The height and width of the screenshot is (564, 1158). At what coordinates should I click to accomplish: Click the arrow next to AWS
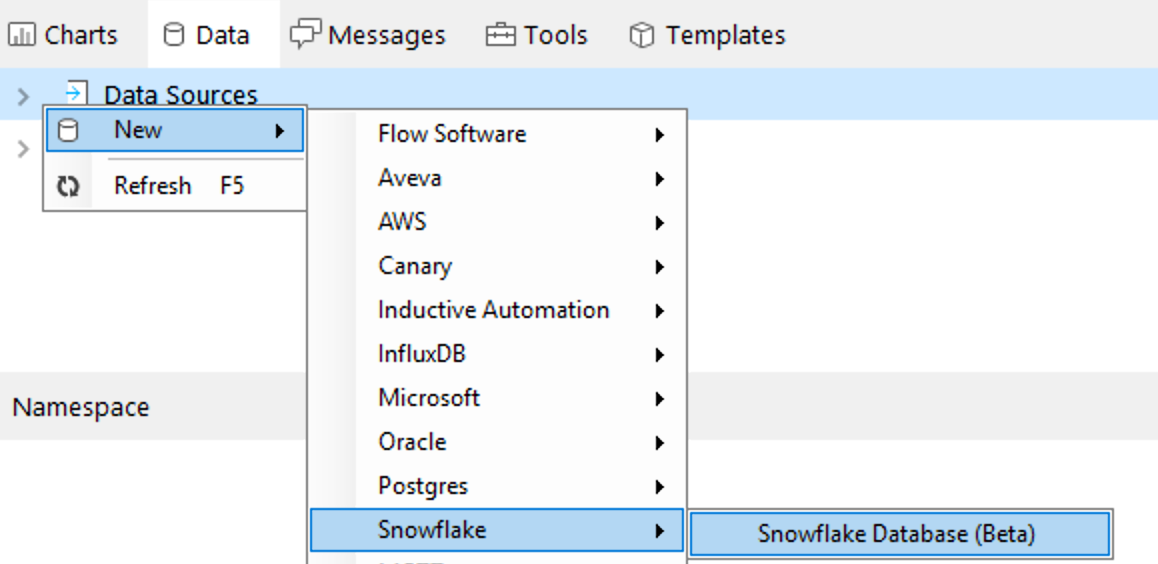(659, 223)
